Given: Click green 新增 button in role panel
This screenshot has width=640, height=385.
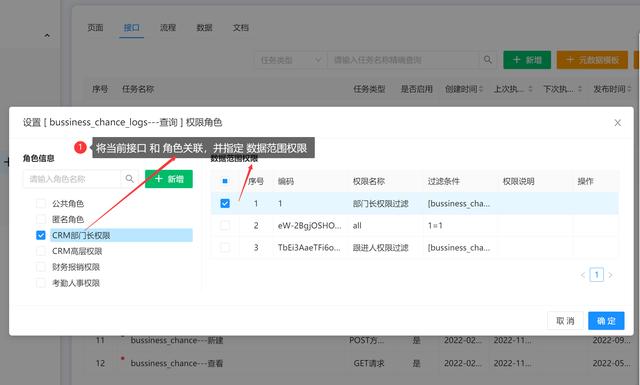Looking at the screenshot, I should (x=169, y=179).
